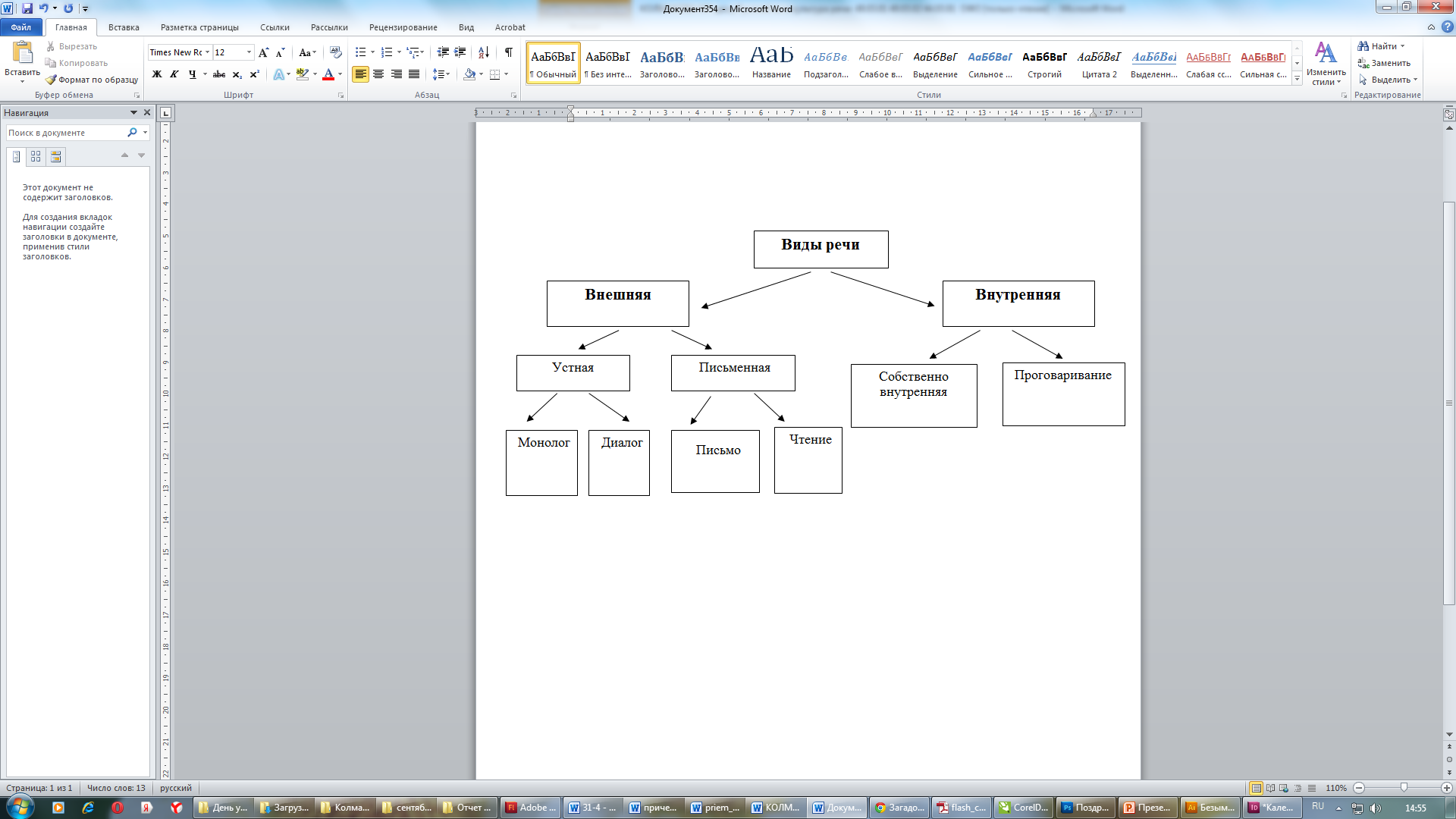Toggle the Navigation panel collapse arrow
This screenshot has height=819, width=1456.
tap(131, 112)
